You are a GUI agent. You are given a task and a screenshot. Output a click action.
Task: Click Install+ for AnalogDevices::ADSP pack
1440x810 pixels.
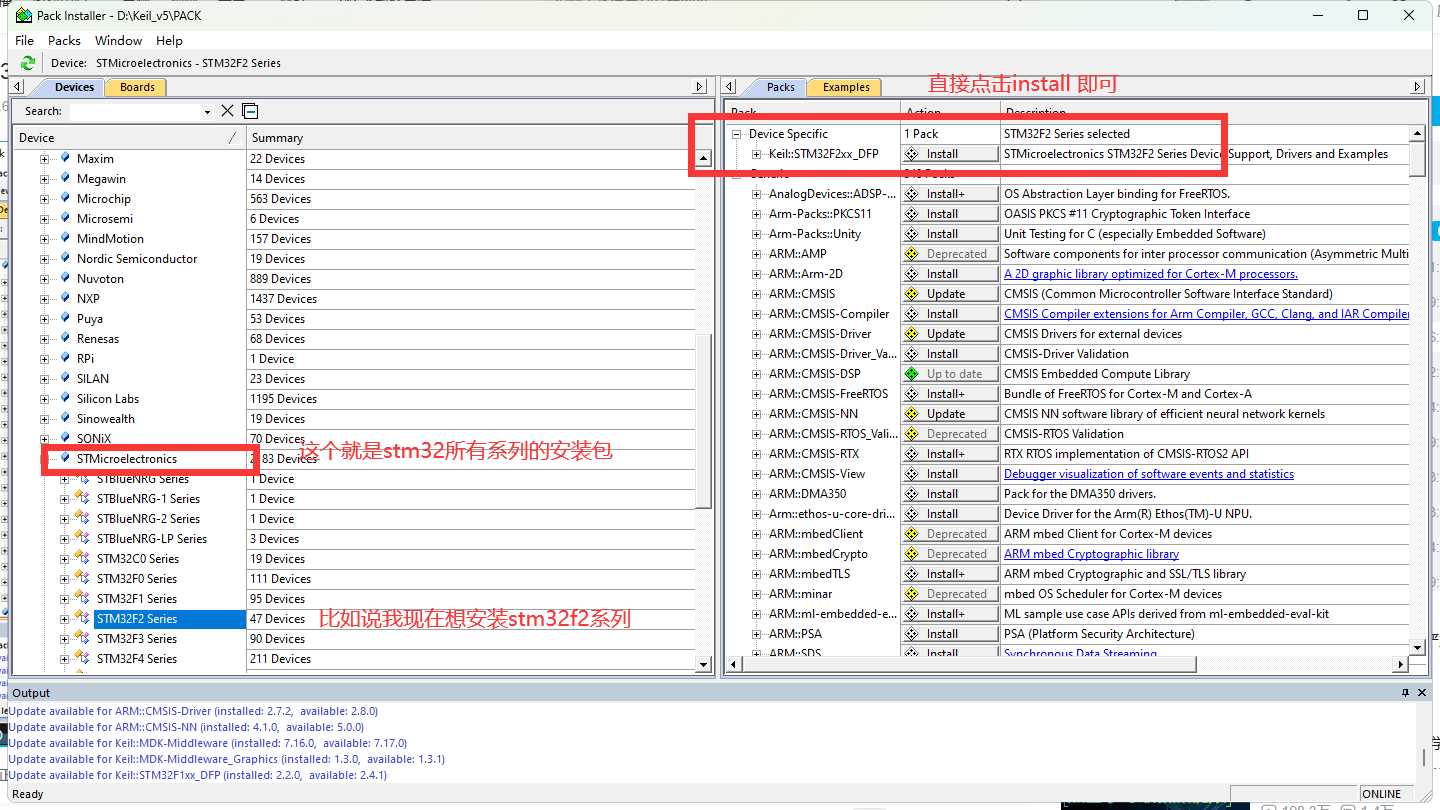pos(950,194)
